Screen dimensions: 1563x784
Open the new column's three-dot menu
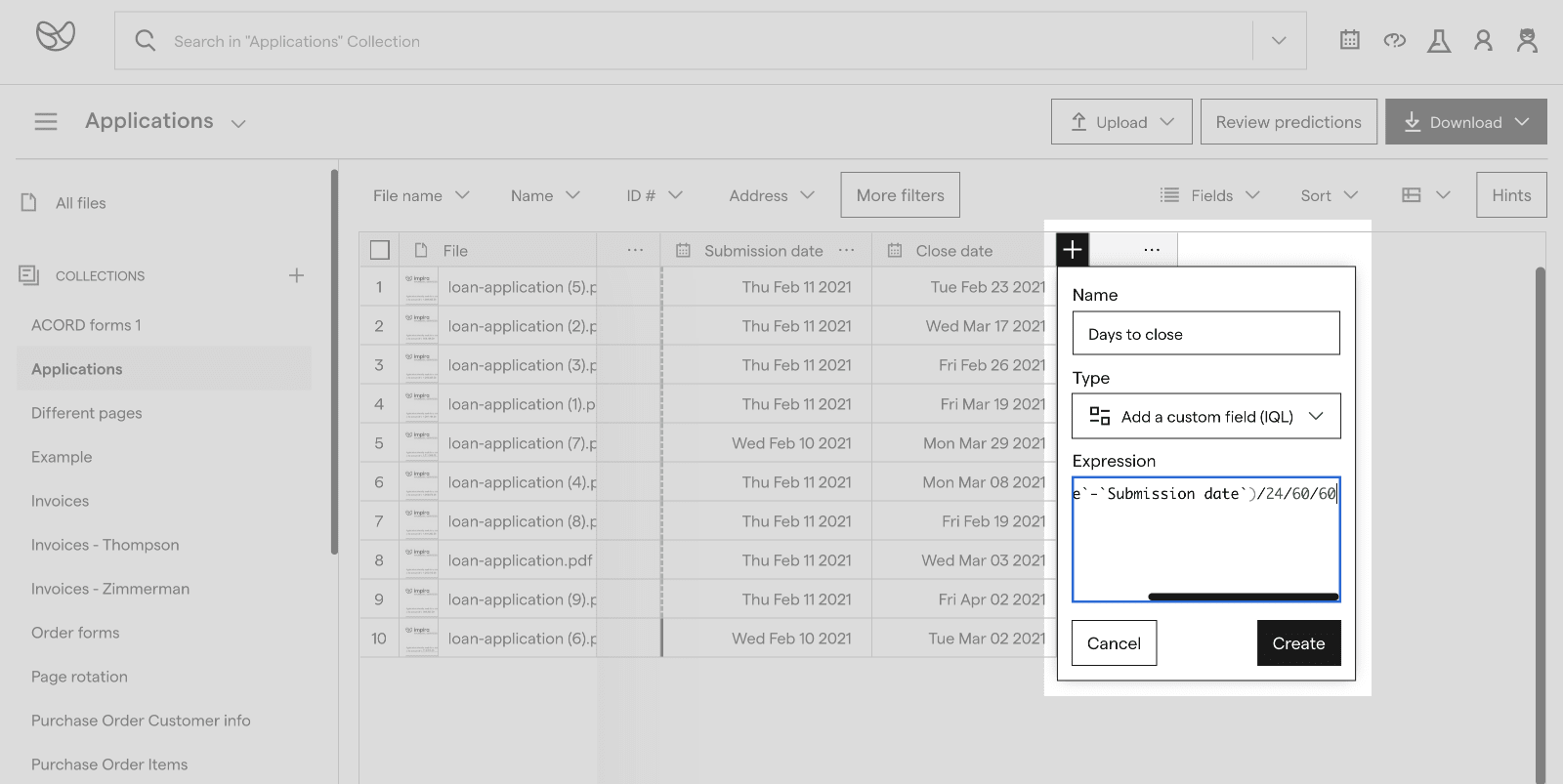tap(1152, 250)
